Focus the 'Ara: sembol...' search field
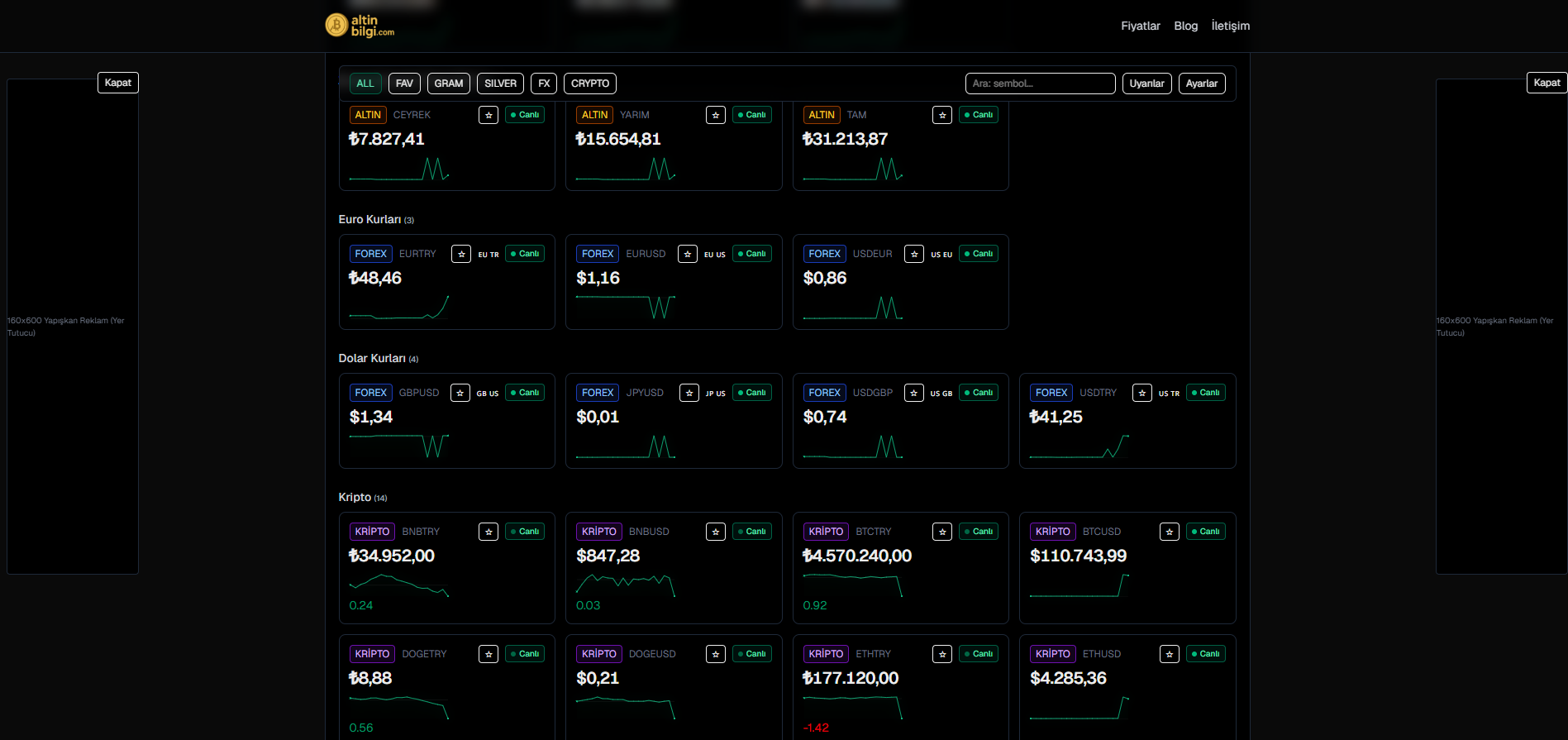Viewport: 1568px width, 740px height. [x=1041, y=84]
